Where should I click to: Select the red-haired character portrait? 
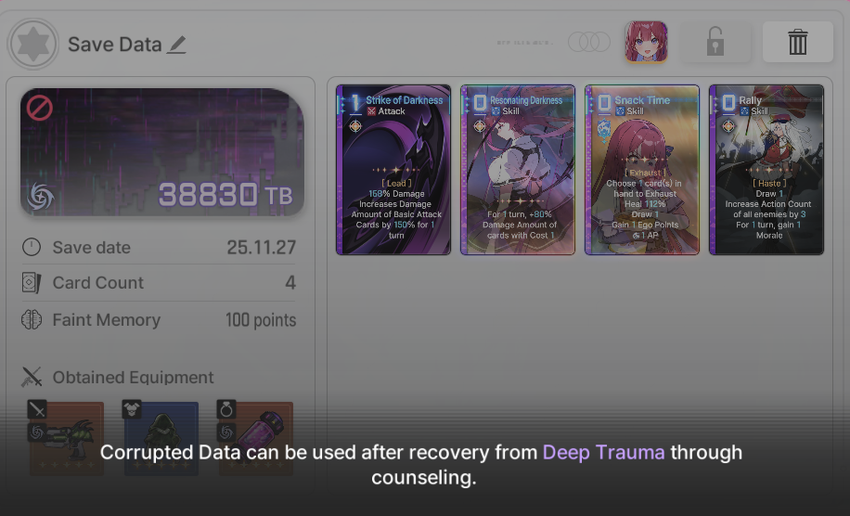point(646,42)
